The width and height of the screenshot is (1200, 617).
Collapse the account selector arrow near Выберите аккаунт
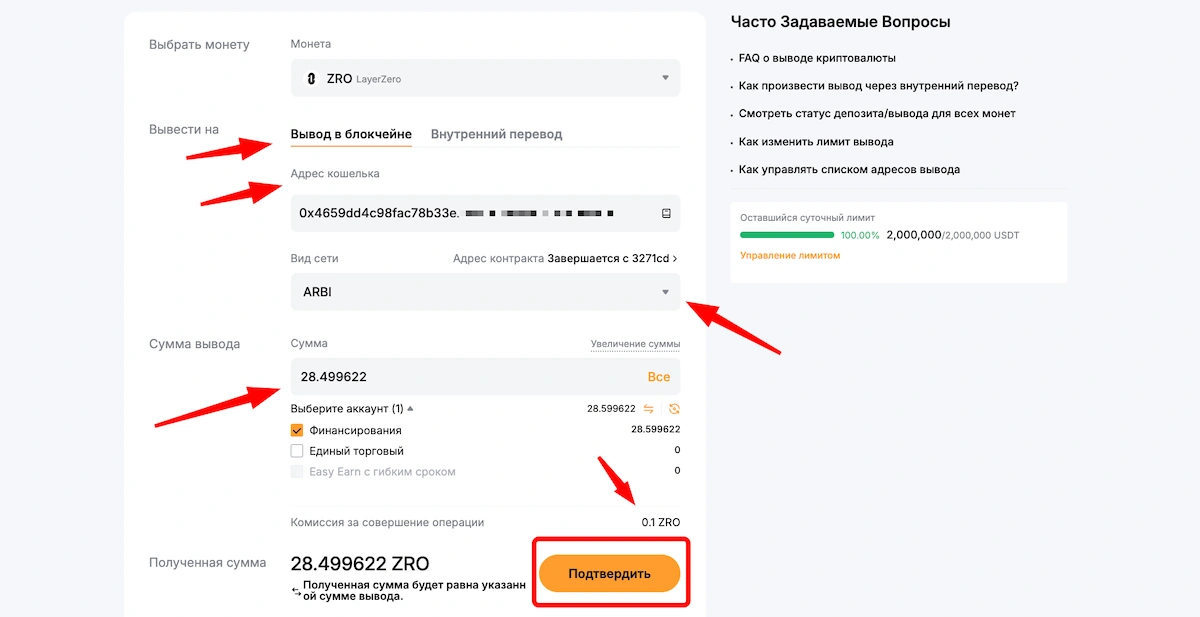(x=411, y=409)
